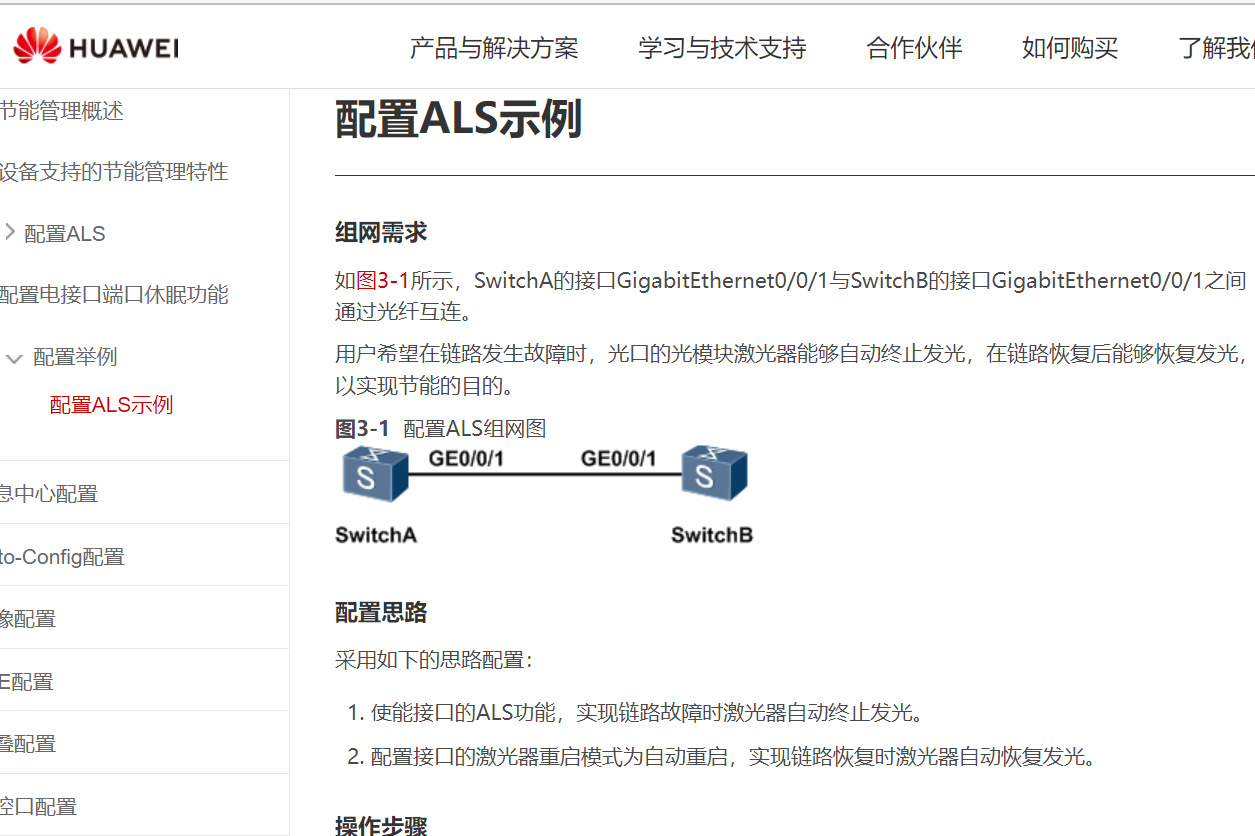
Task: Click the GE0/0/1 label next to SwitchB
Action: click(x=619, y=459)
